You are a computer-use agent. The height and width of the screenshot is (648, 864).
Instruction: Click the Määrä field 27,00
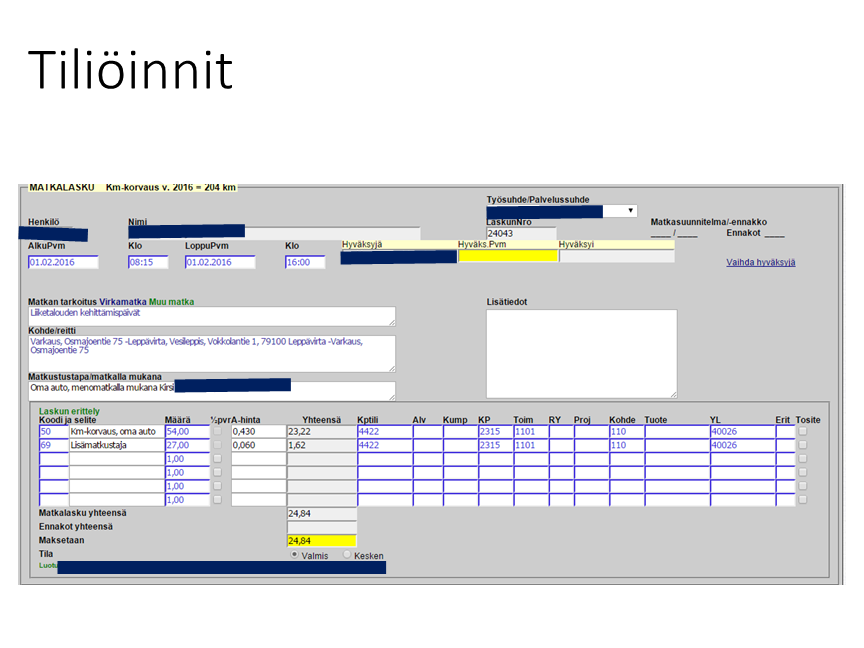pyautogui.click(x=187, y=445)
